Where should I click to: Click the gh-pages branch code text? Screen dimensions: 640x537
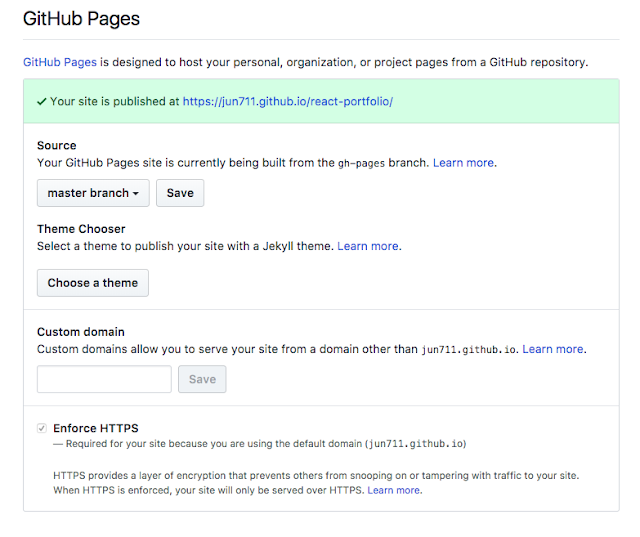[x=361, y=163]
